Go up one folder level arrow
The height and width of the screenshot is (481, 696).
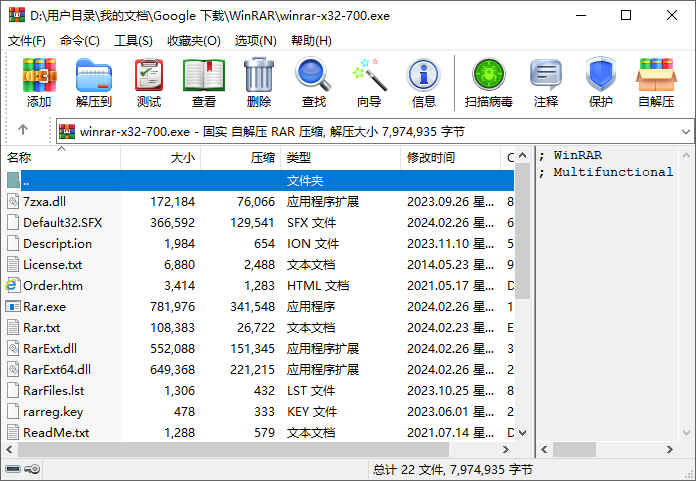tap(23, 130)
